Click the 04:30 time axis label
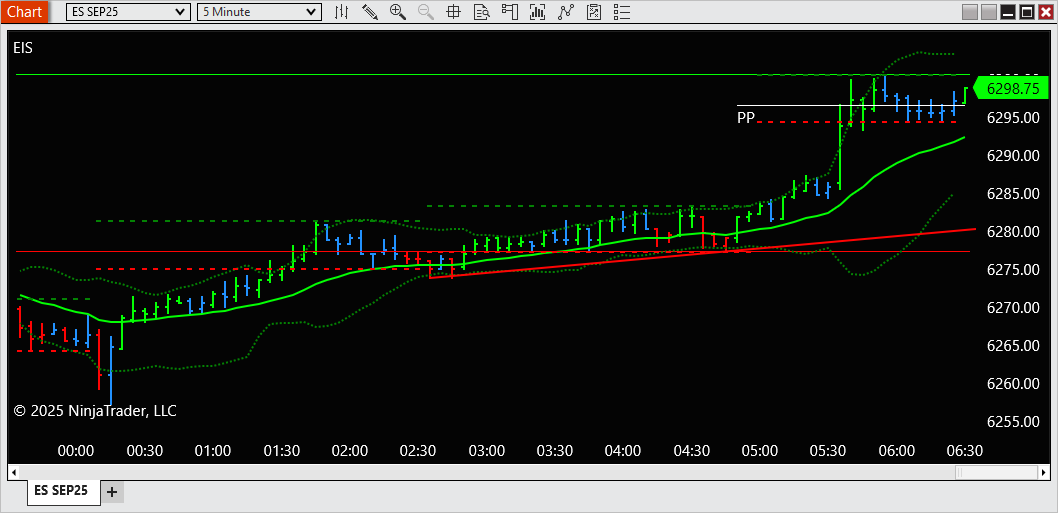Image resolution: width=1058 pixels, height=513 pixels. point(692,450)
